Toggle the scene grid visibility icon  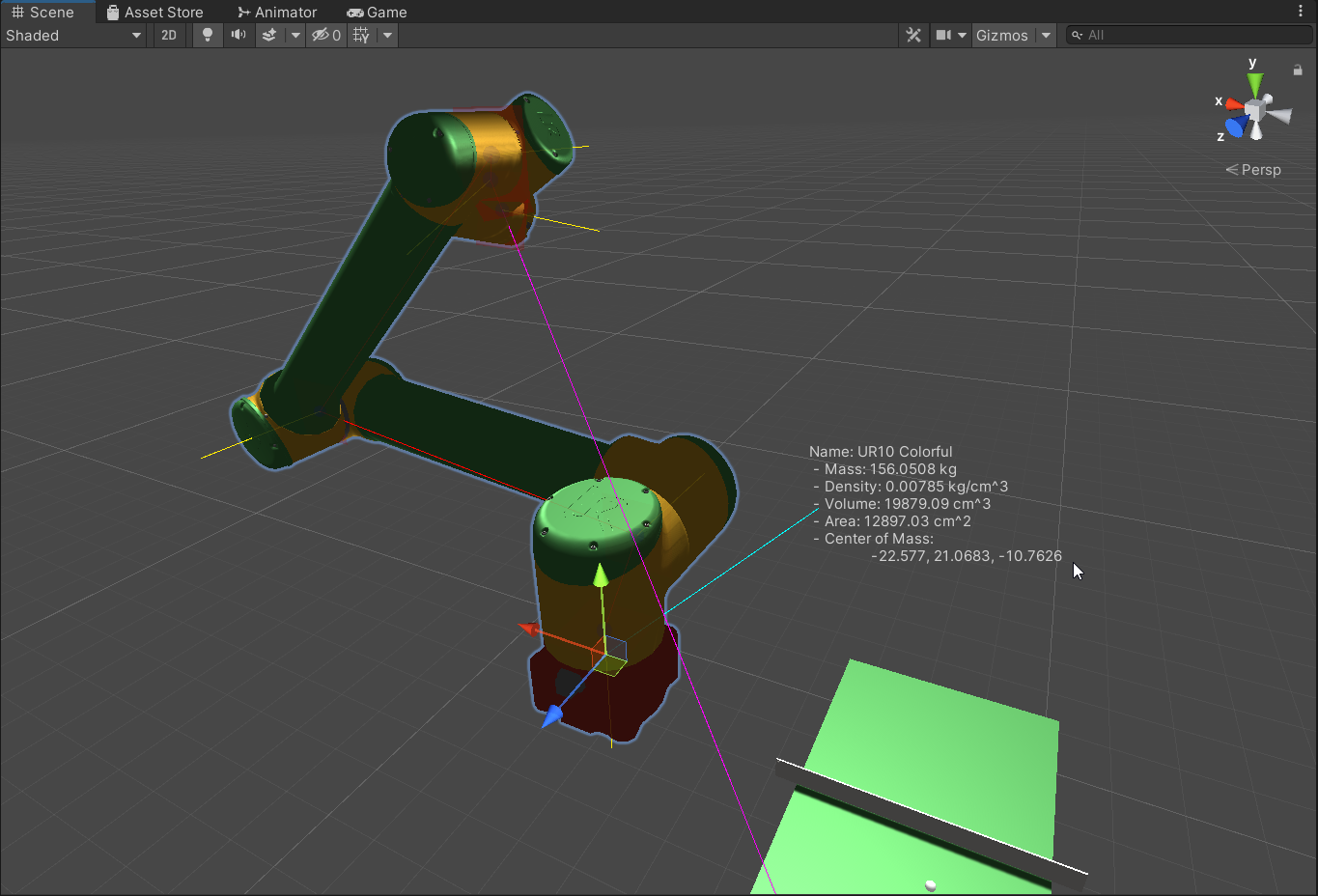tap(362, 36)
